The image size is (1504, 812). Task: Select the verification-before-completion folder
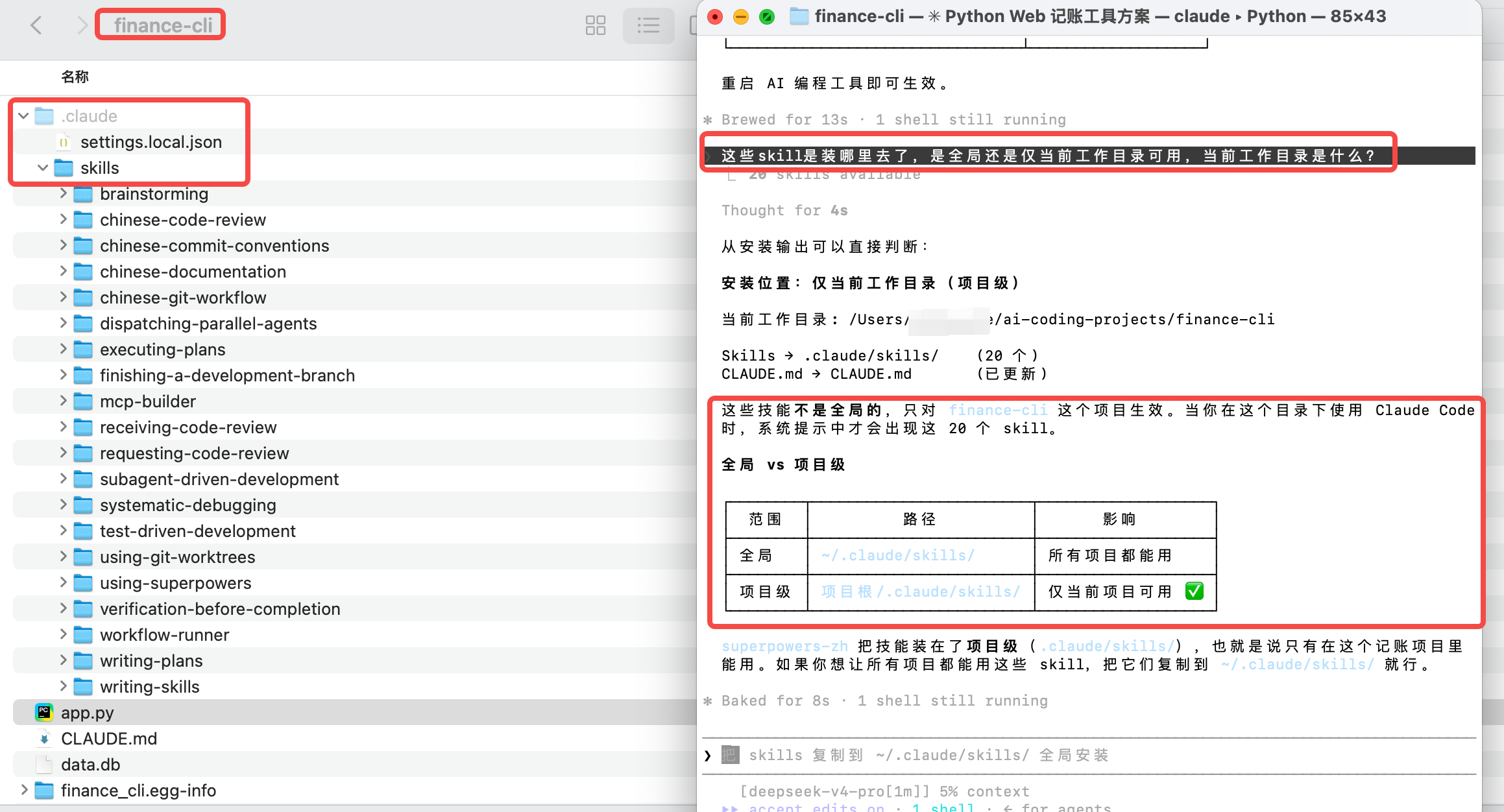(x=220, y=609)
